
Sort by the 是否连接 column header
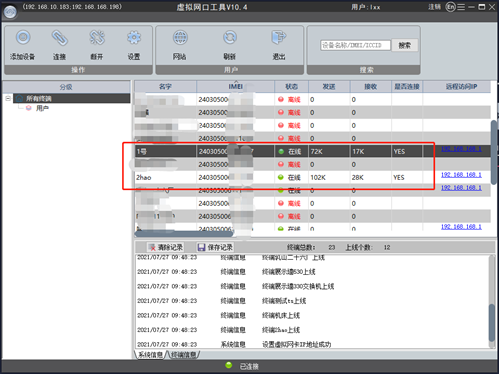407,87
